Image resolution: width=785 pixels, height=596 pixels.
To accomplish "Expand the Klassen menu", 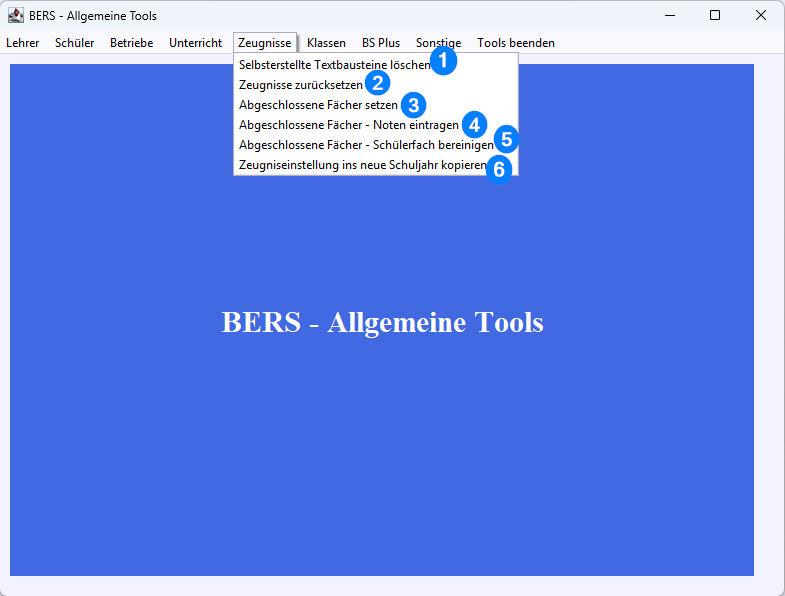I will point(326,43).
